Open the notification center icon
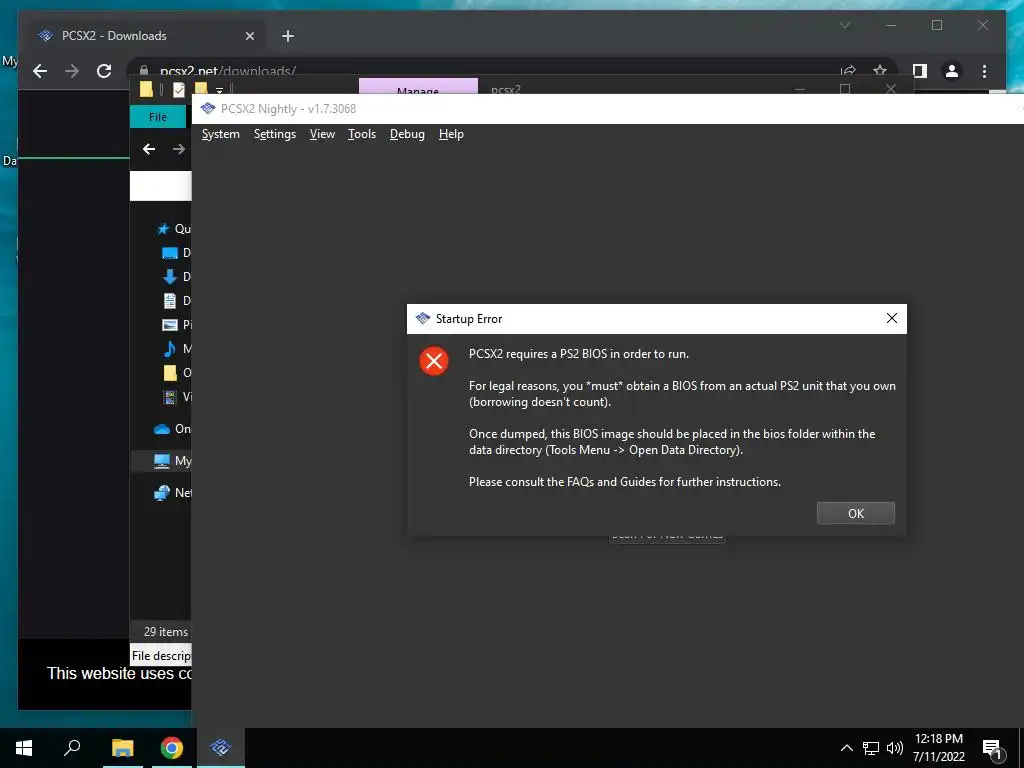 (x=992, y=749)
